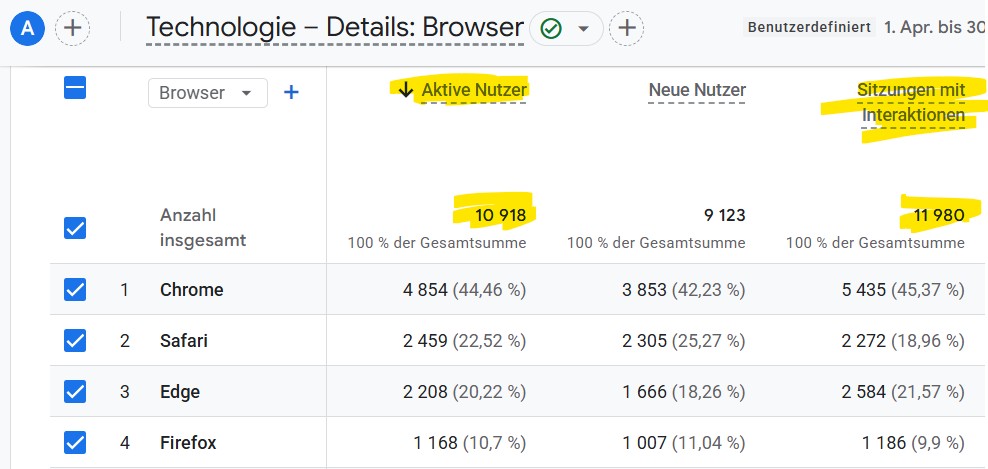This screenshot has height=469, width=988.
Task: Select the Edge browser name
Action: (x=180, y=392)
